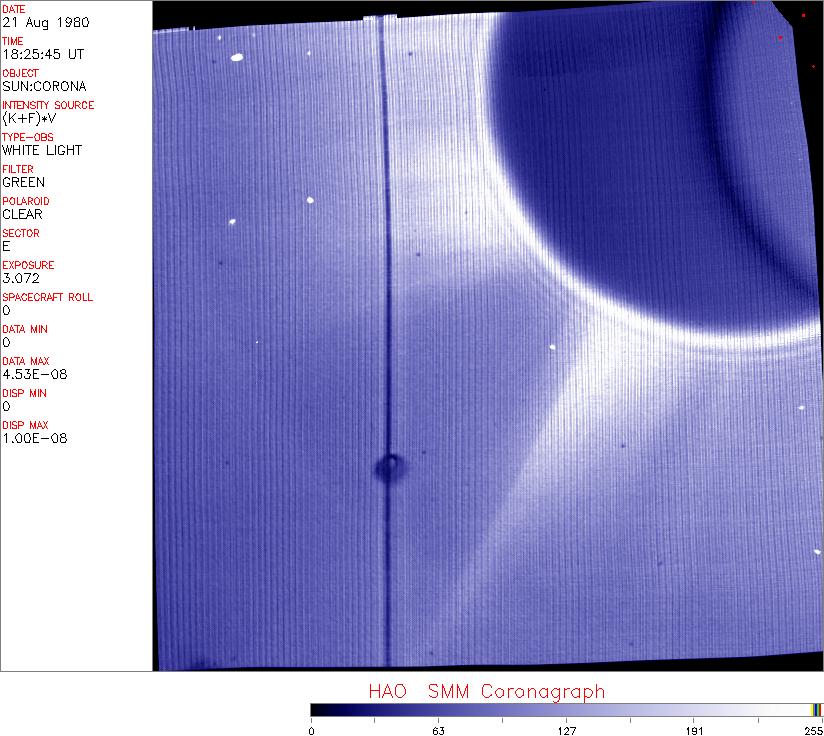This screenshot has width=824, height=736.
Task: Select the date value '21 Aug 1980'
Action: click(x=36, y=22)
